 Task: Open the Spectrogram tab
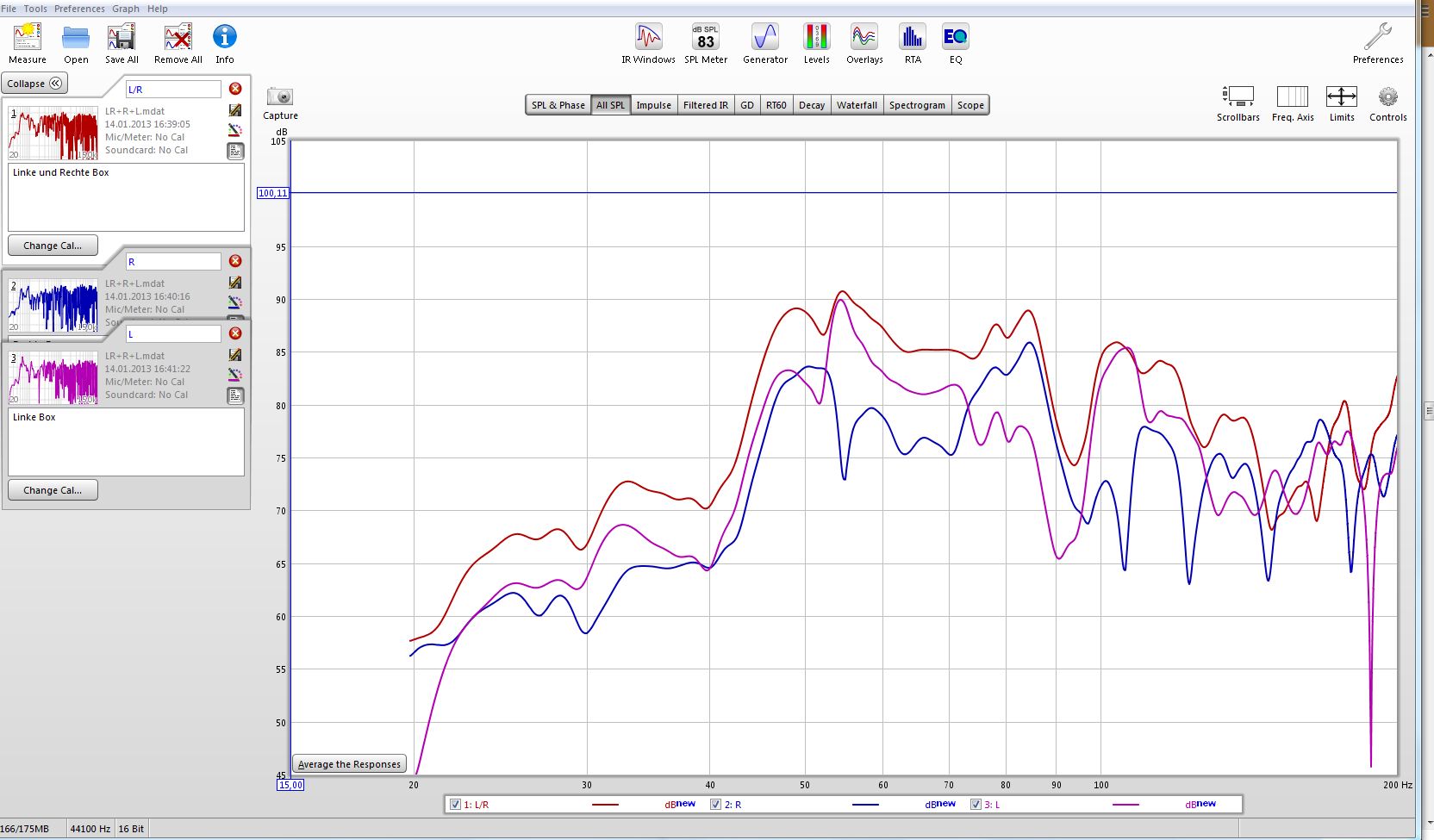pyautogui.click(x=917, y=105)
